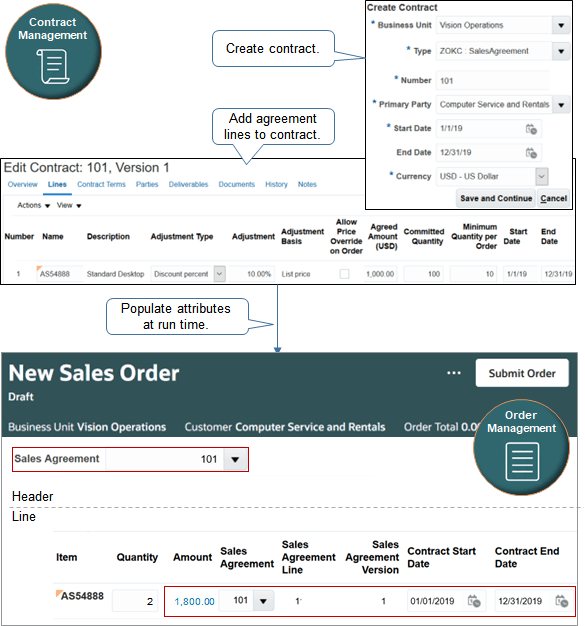
Task: Click the contract Number field 101
Action: [x=492, y=81]
